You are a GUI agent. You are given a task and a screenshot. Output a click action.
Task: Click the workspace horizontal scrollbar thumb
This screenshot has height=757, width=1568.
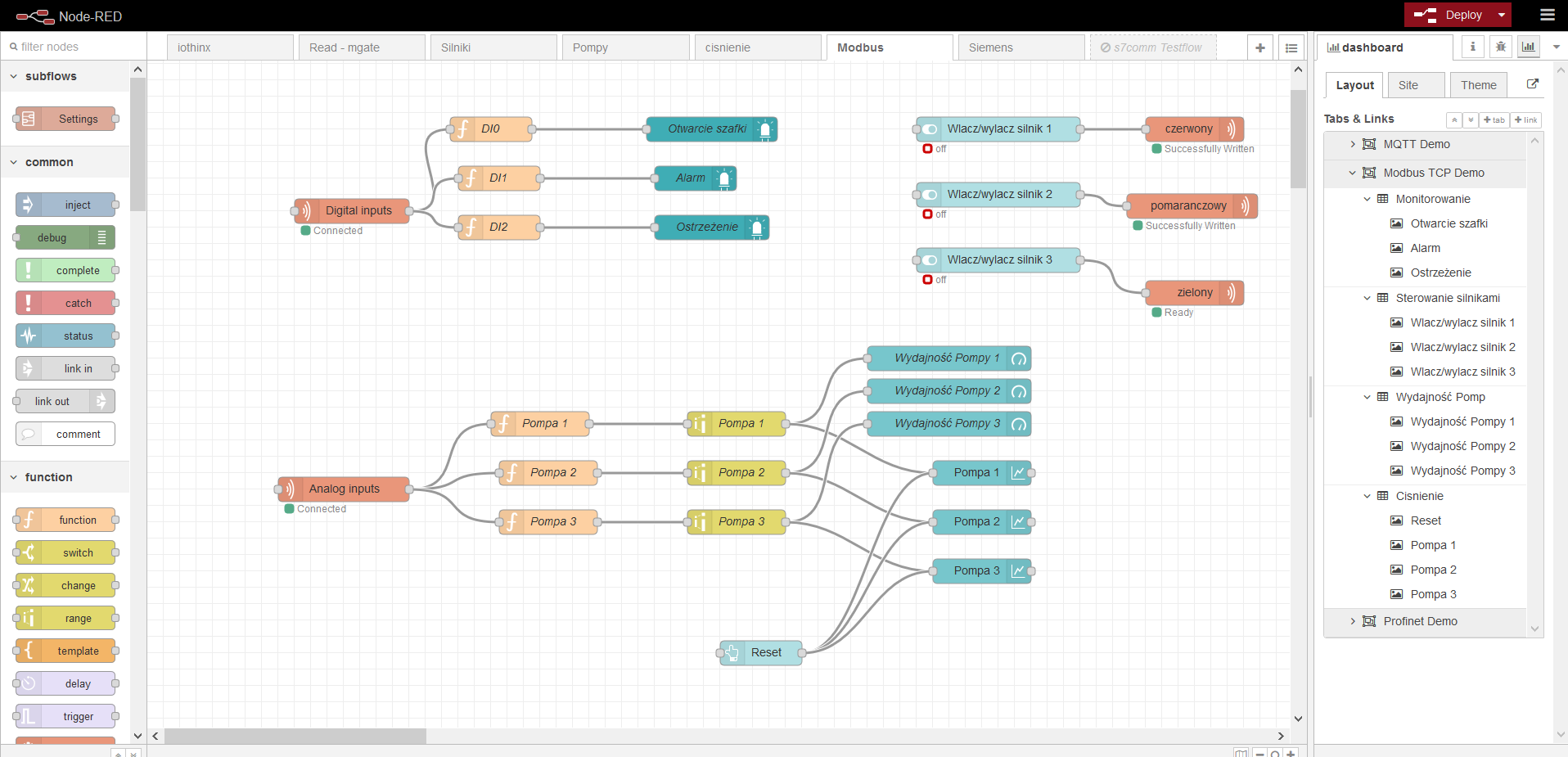[x=295, y=736]
